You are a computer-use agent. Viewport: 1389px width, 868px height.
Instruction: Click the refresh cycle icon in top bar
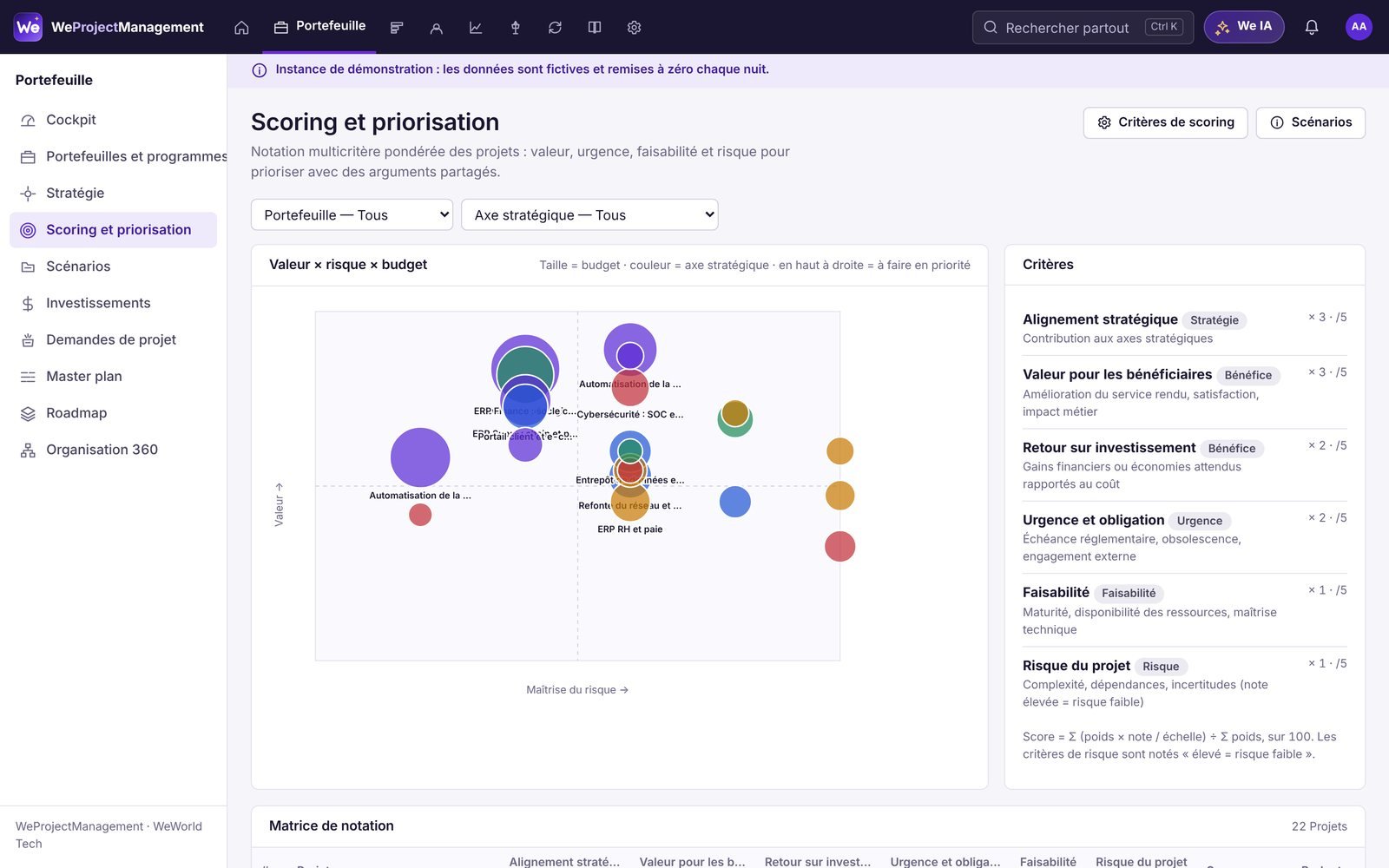555,28
